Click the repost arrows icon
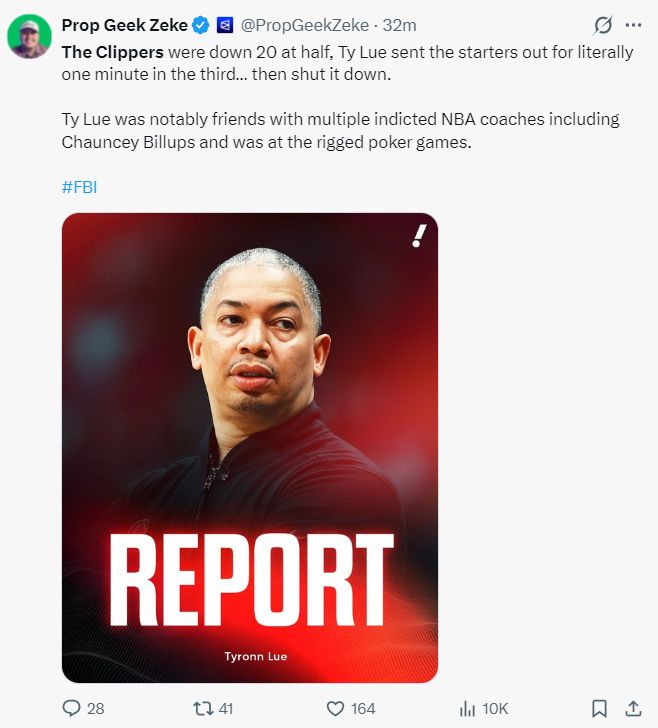This screenshot has height=728, width=658. [203, 708]
